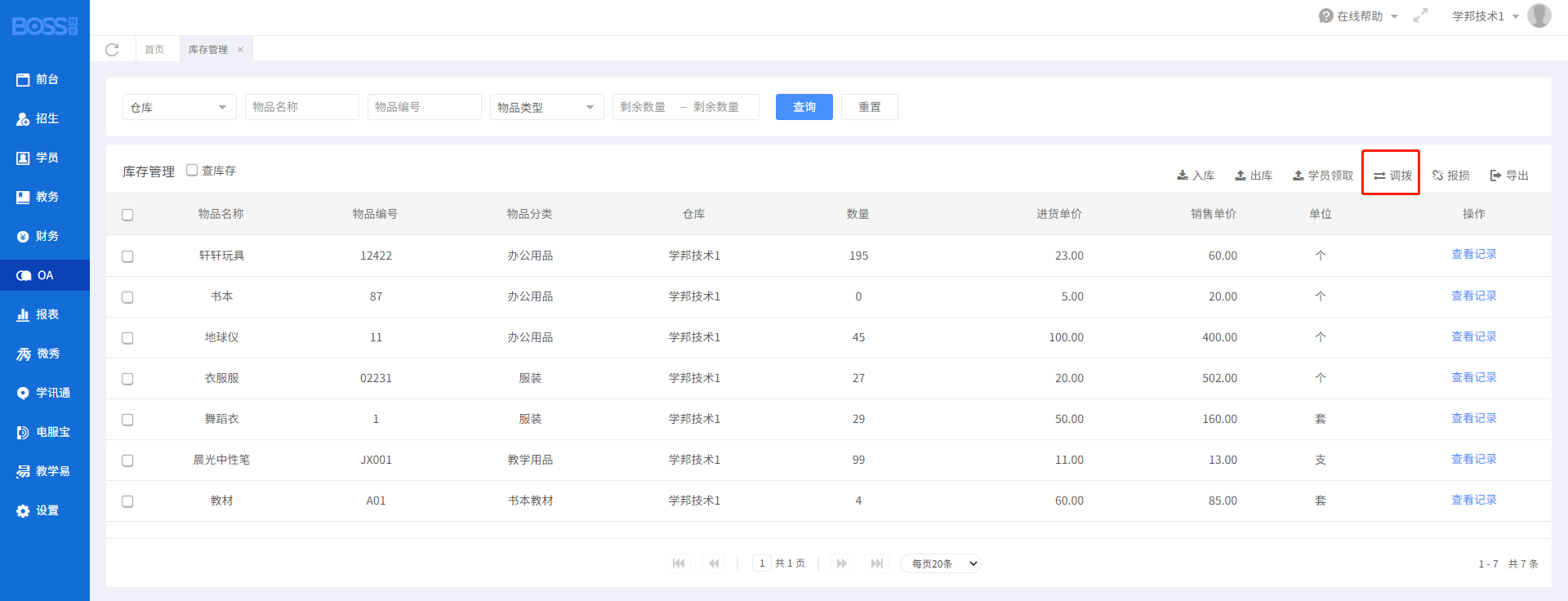Open 查看记录 for 轩轩玩具

point(1474,255)
